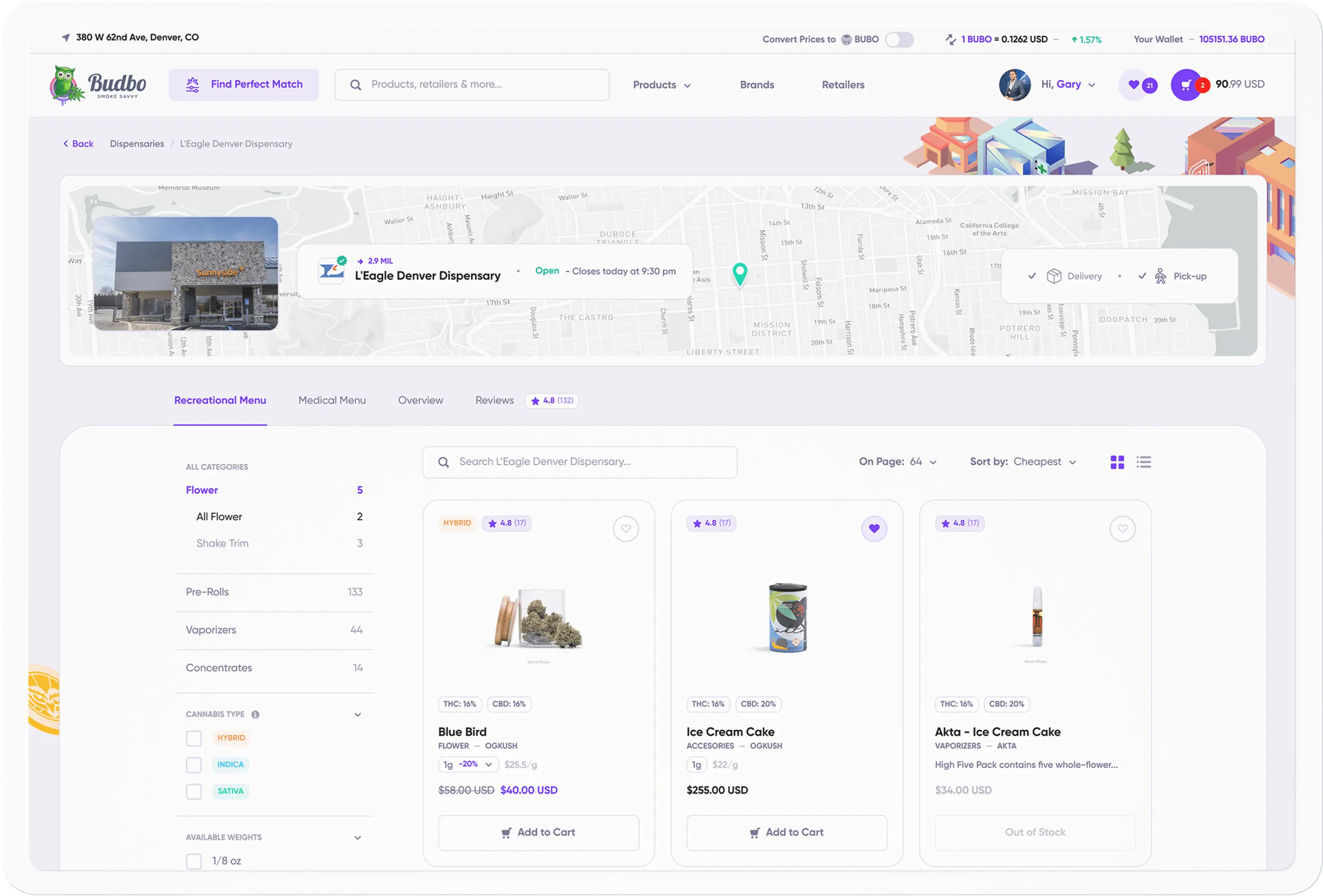Switch to grid view layout
Image resolution: width=1323 pixels, height=896 pixels.
coord(1117,462)
